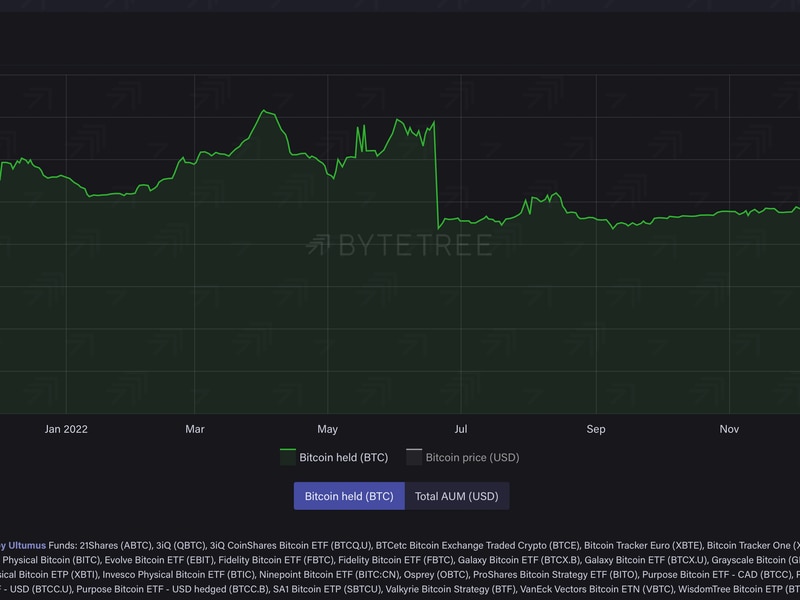Viewport: 800px width, 600px height.
Task: Click the May x-axis label
Action: point(328,429)
